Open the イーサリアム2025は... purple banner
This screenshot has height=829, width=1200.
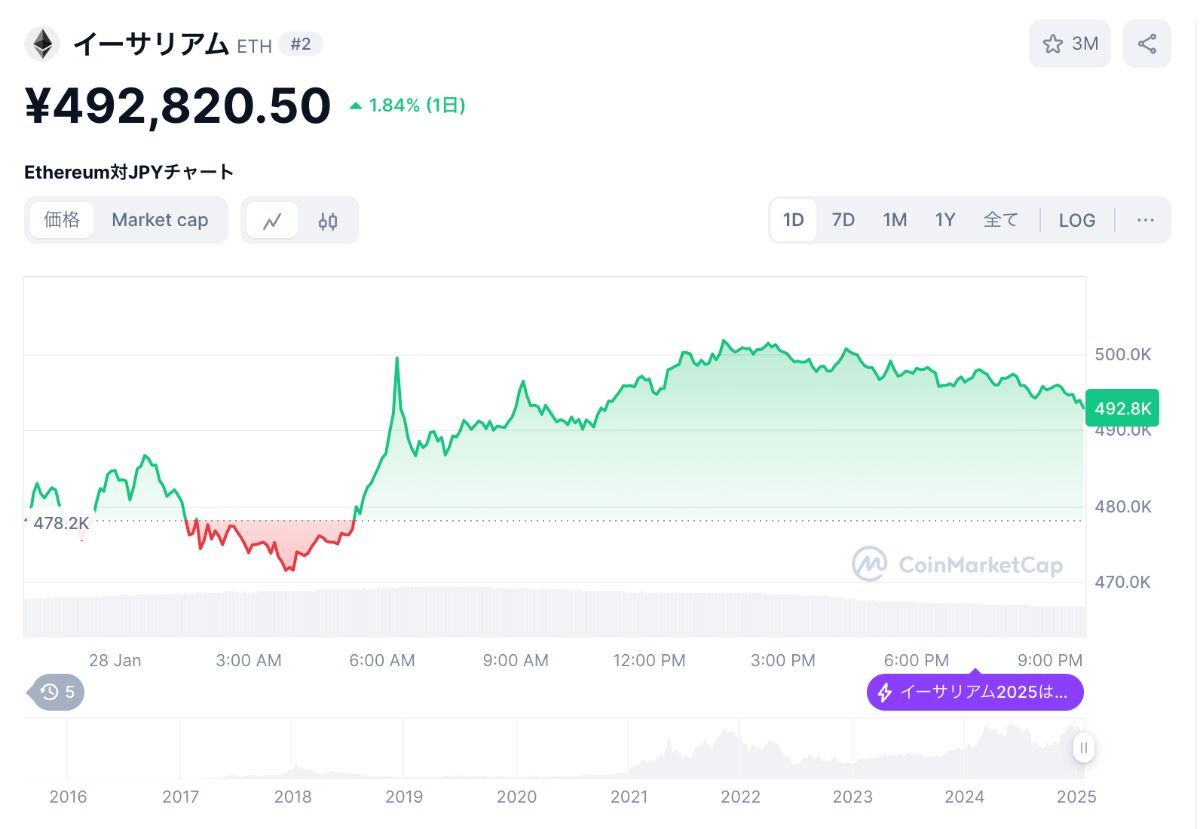click(x=975, y=692)
